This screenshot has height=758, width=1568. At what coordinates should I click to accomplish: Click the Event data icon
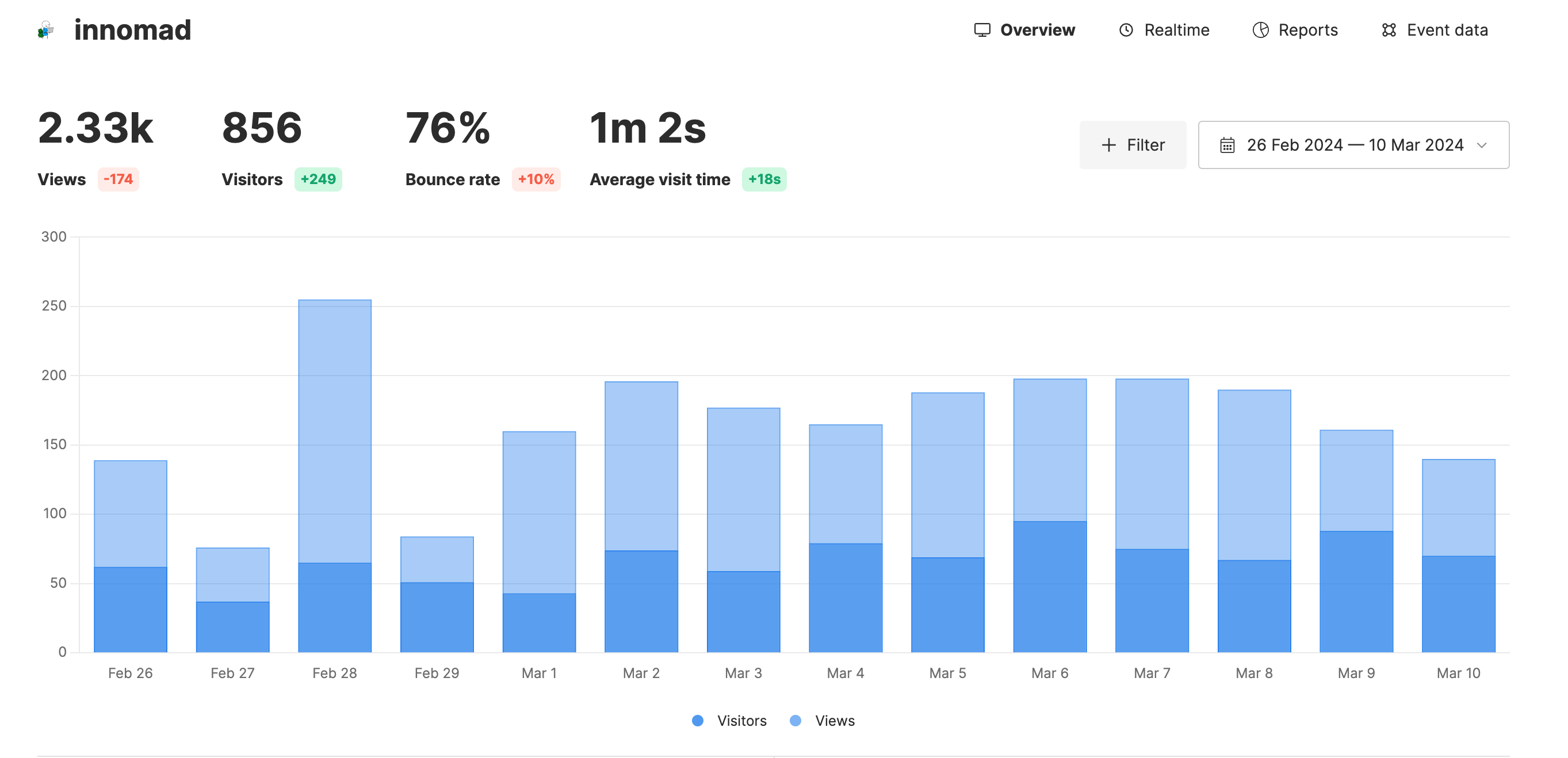[1389, 30]
